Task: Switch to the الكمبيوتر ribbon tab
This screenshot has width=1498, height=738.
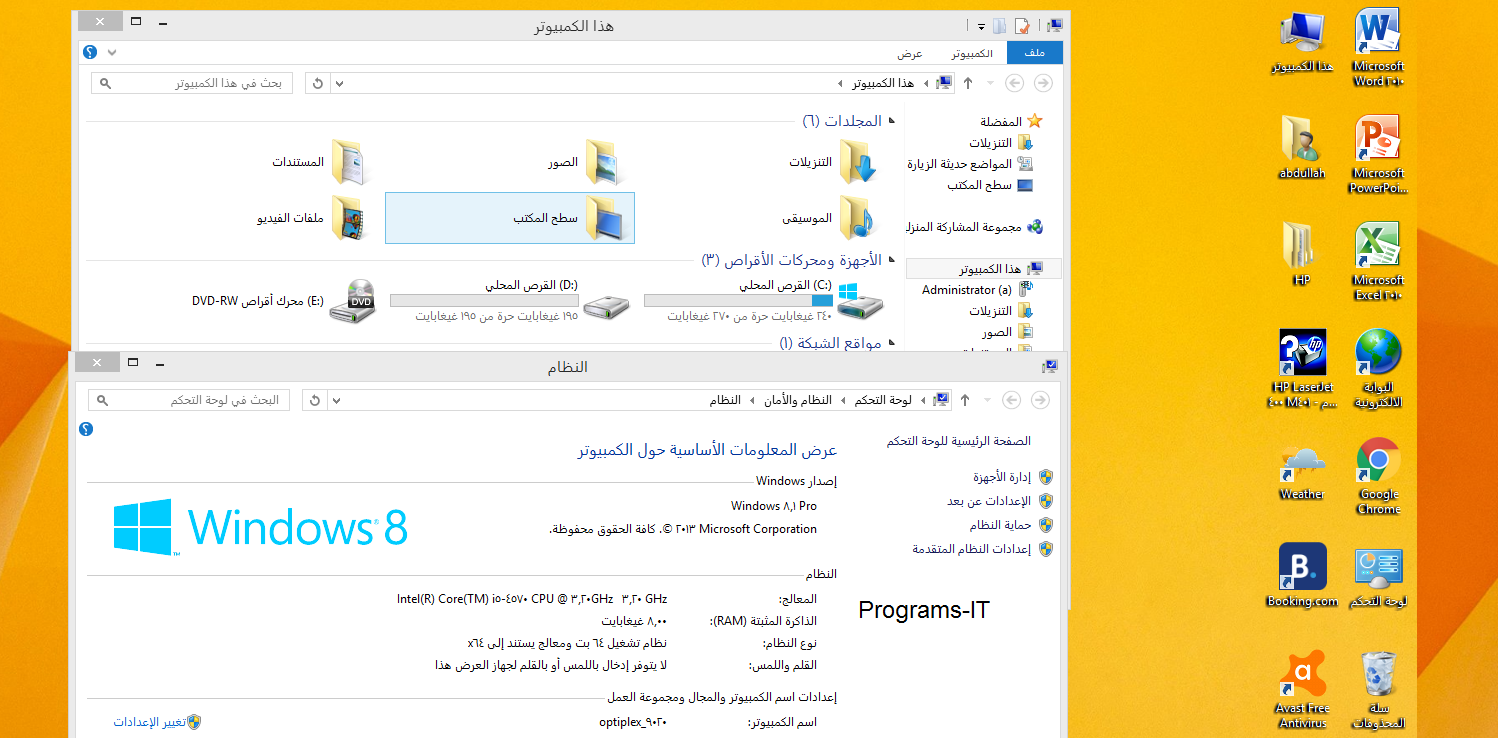Action: coord(972,53)
